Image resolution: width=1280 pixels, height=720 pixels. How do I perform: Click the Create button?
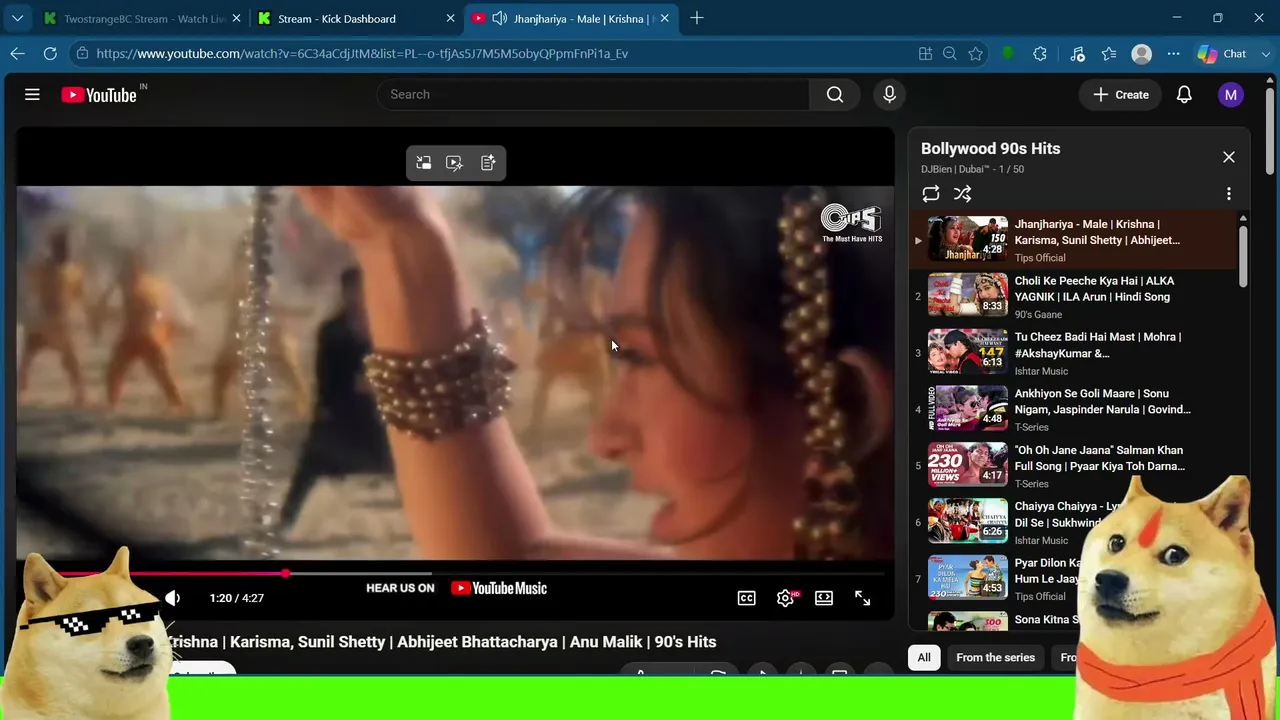(1121, 94)
